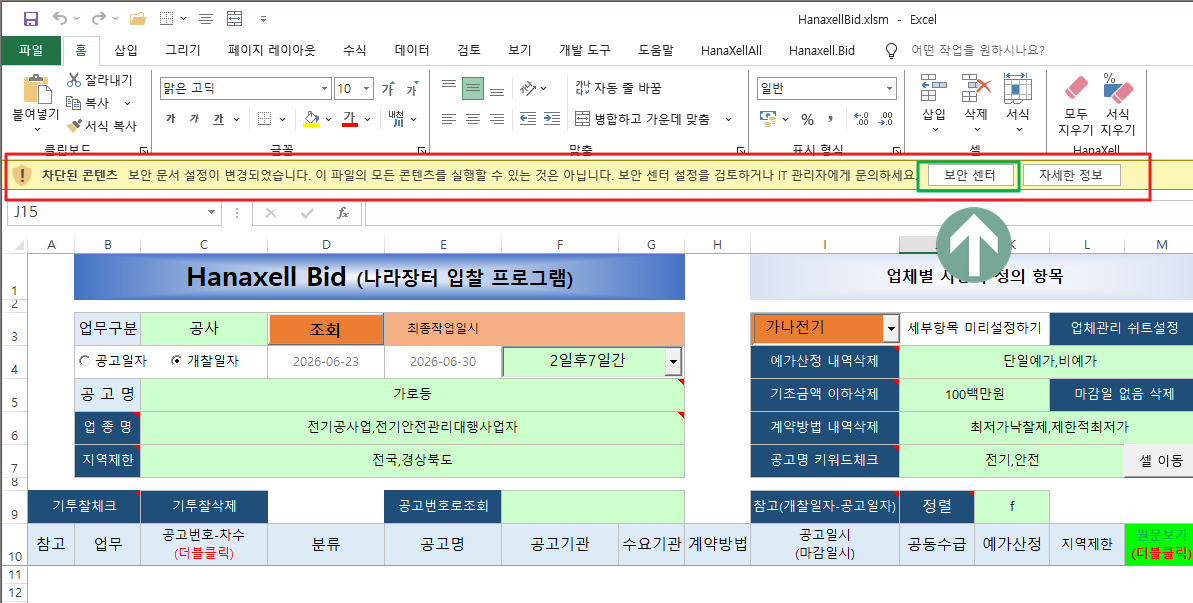This screenshot has width=1193, height=603.
Task: Toggle bold formatting
Action: (170, 119)
